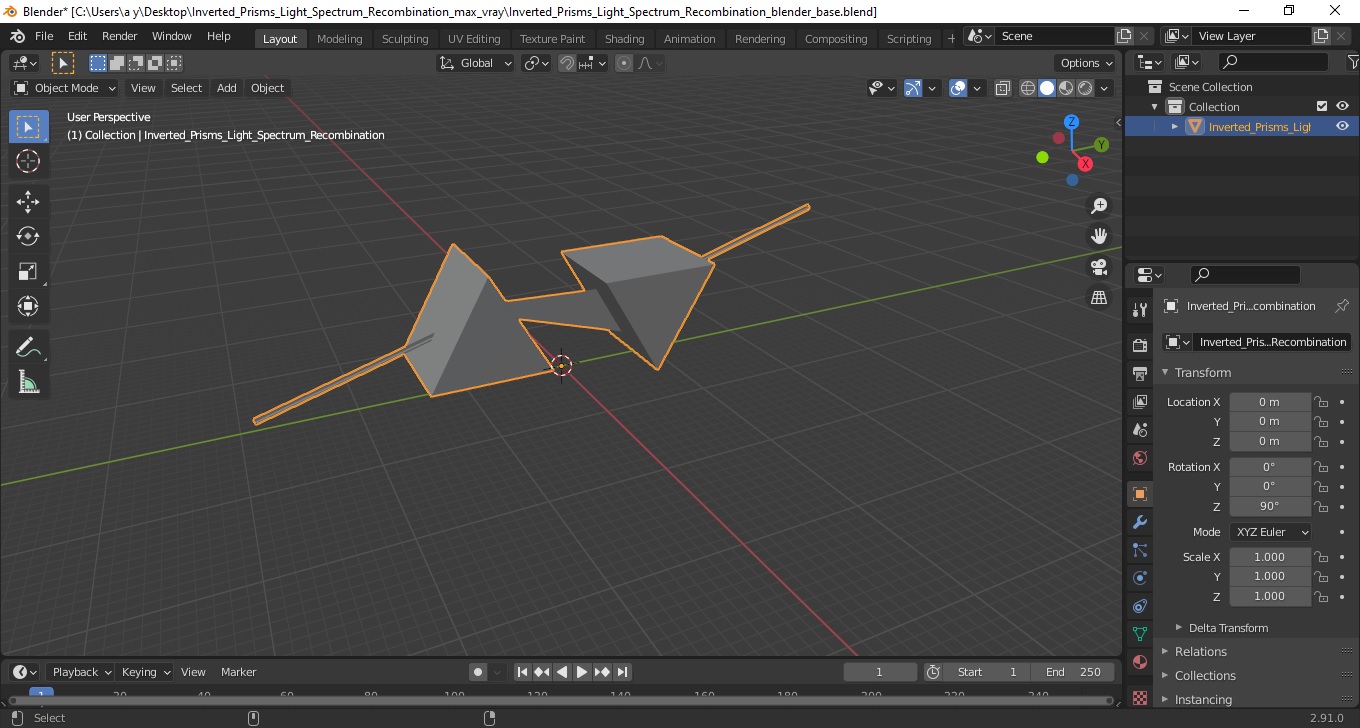Choose the Move tool

tap(28, 202)
